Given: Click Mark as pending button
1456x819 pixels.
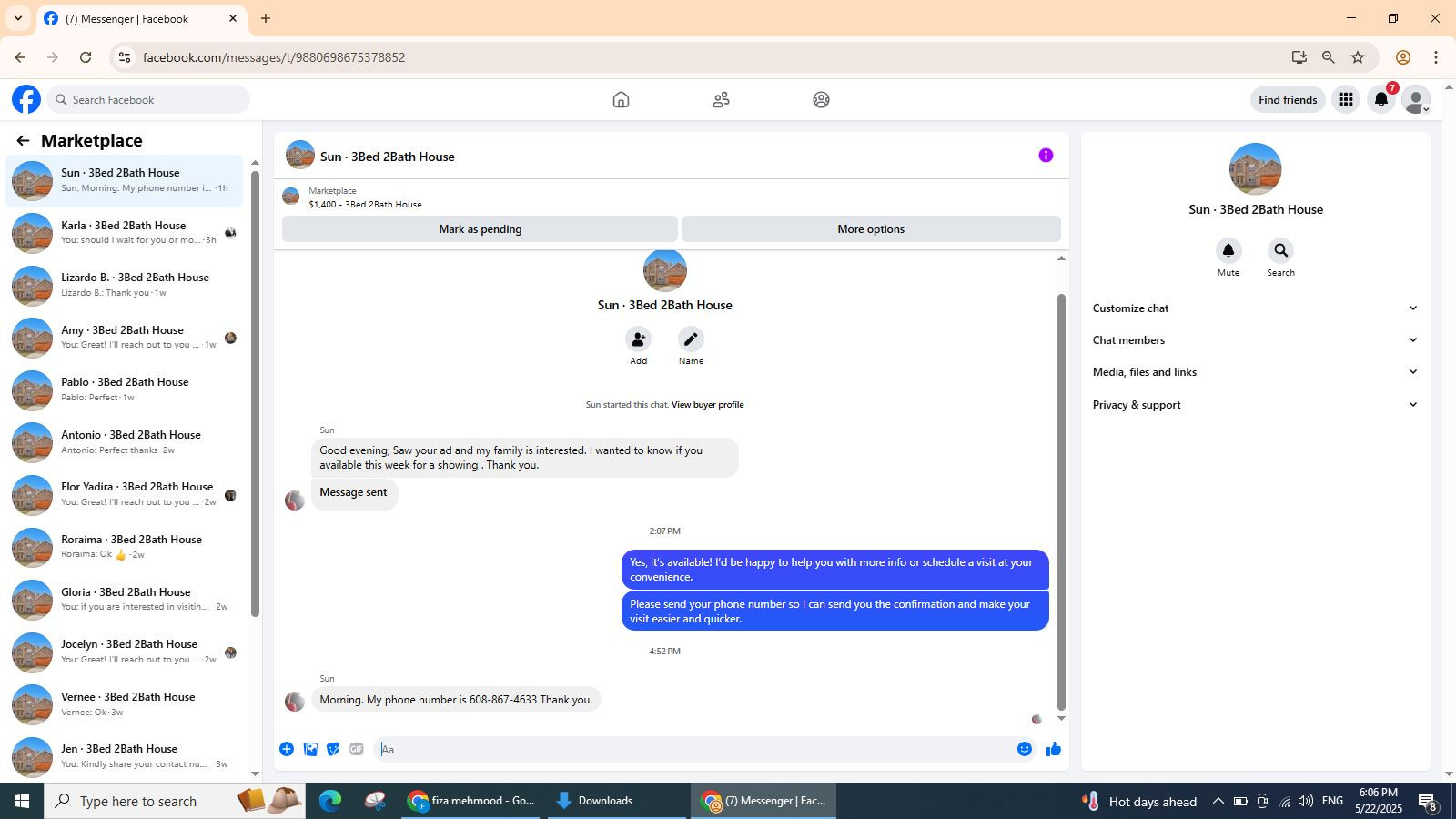Looking at the screenshot, I should click(480, 229).
